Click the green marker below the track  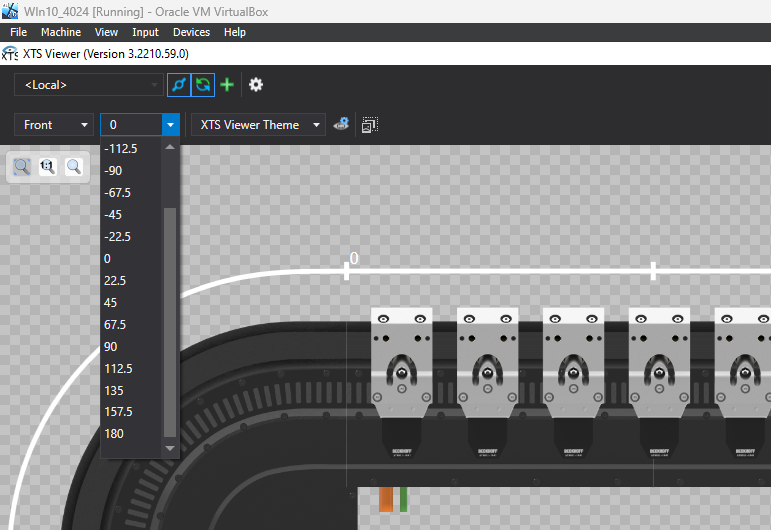click(404, 500)
